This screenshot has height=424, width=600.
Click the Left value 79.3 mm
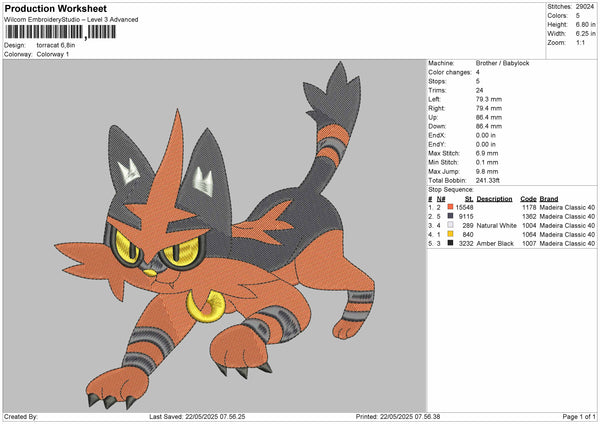(x=489, y=99)
